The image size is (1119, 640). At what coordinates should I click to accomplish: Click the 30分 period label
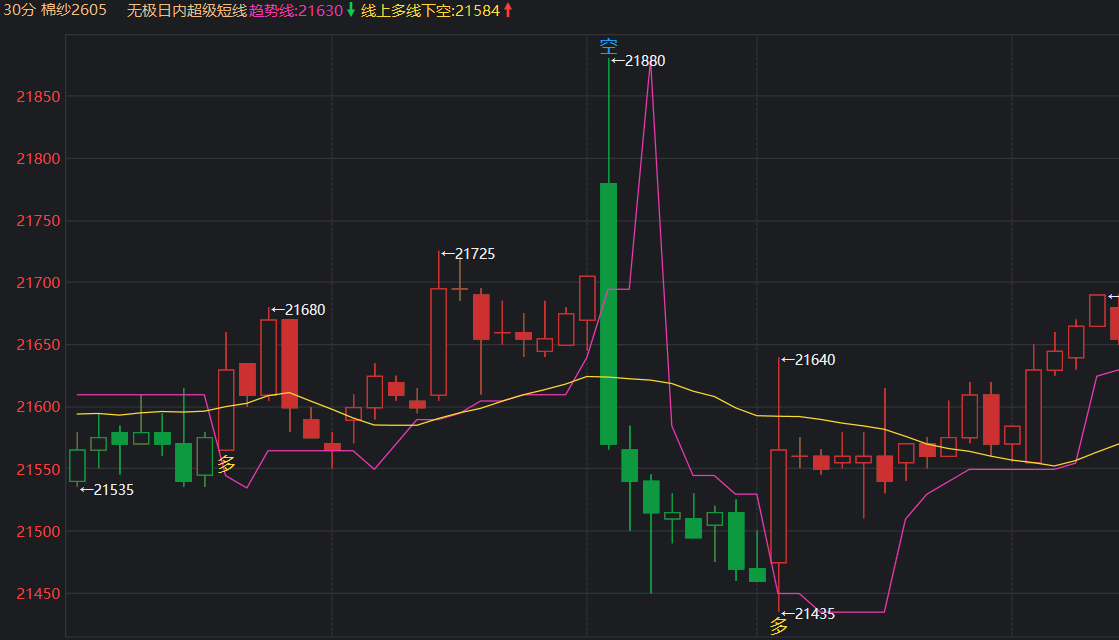pyautogui.click(x=19, y=10)
